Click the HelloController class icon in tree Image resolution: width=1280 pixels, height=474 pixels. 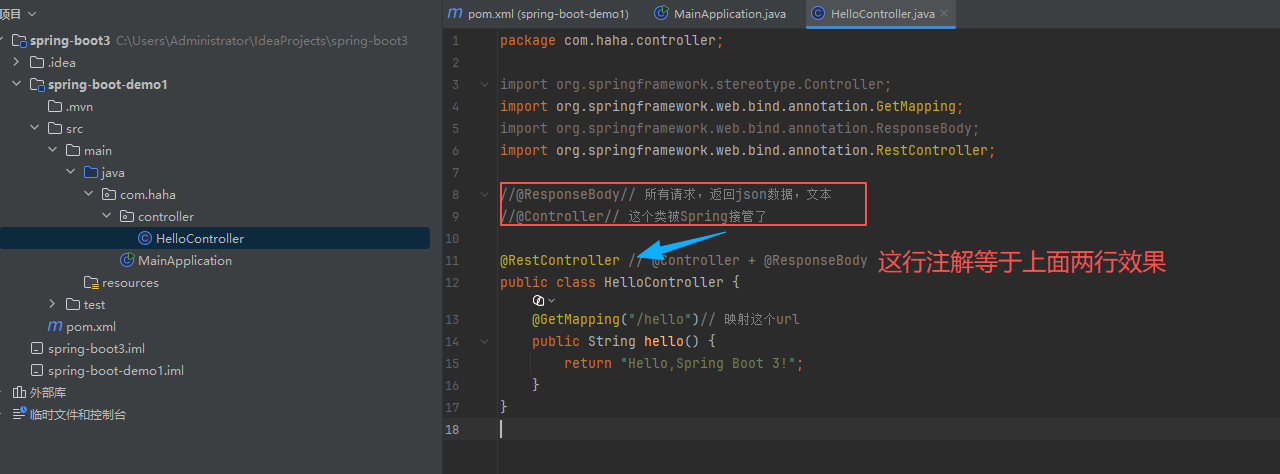click(x=145, y=238)
